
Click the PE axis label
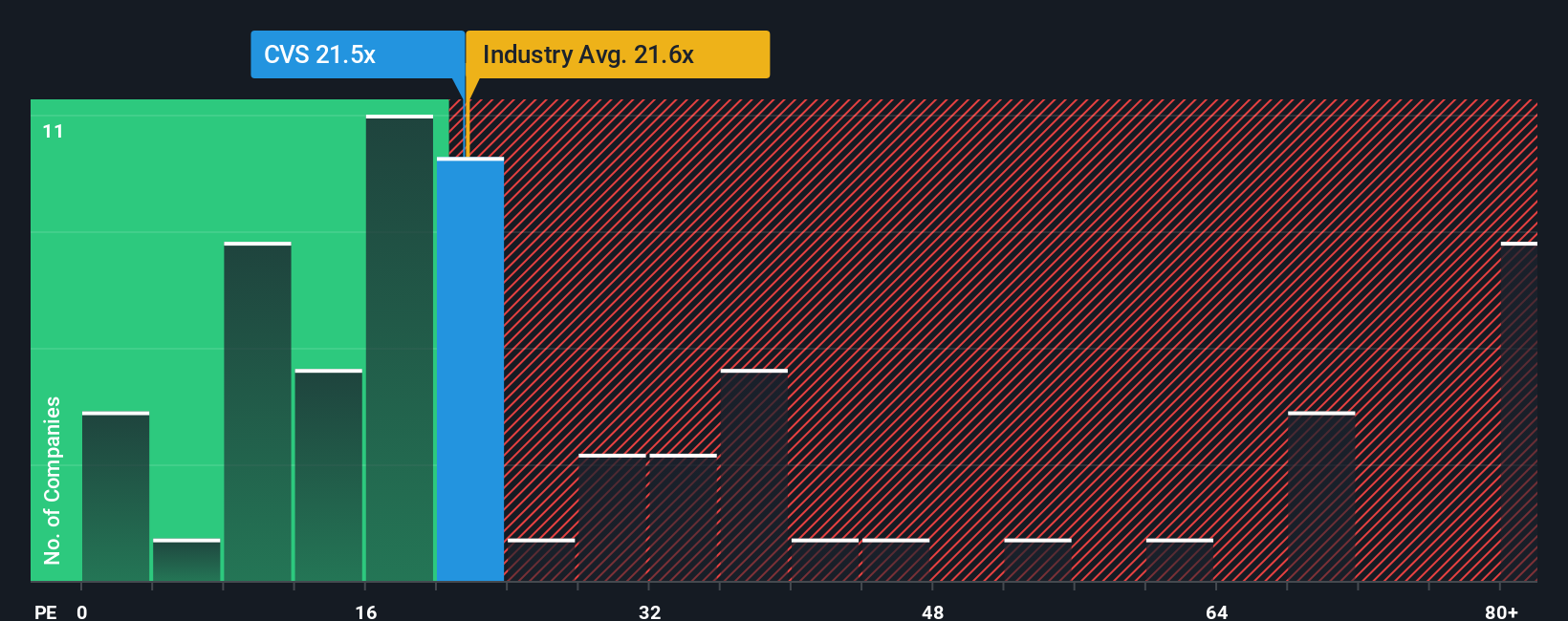coord(45,611)
